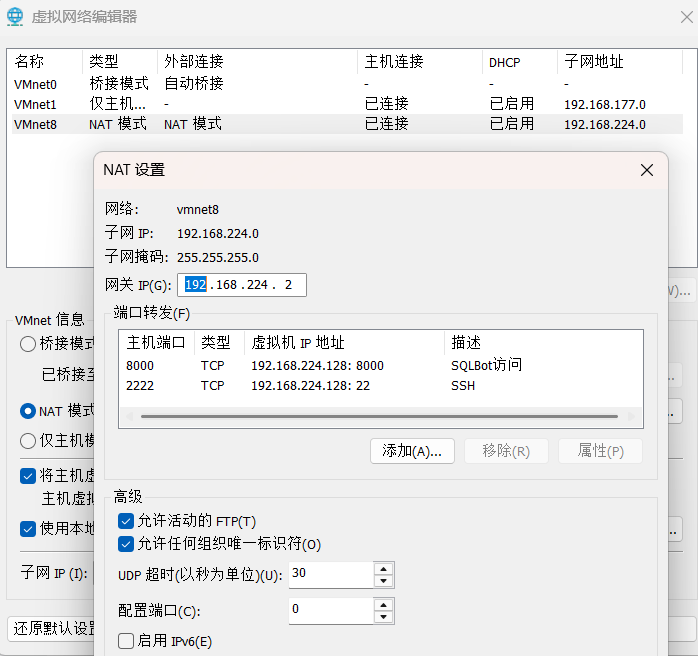This screenshot has width=698, height=656.
Task: Click the 子网地址 column header
Action: pos(620,61)
